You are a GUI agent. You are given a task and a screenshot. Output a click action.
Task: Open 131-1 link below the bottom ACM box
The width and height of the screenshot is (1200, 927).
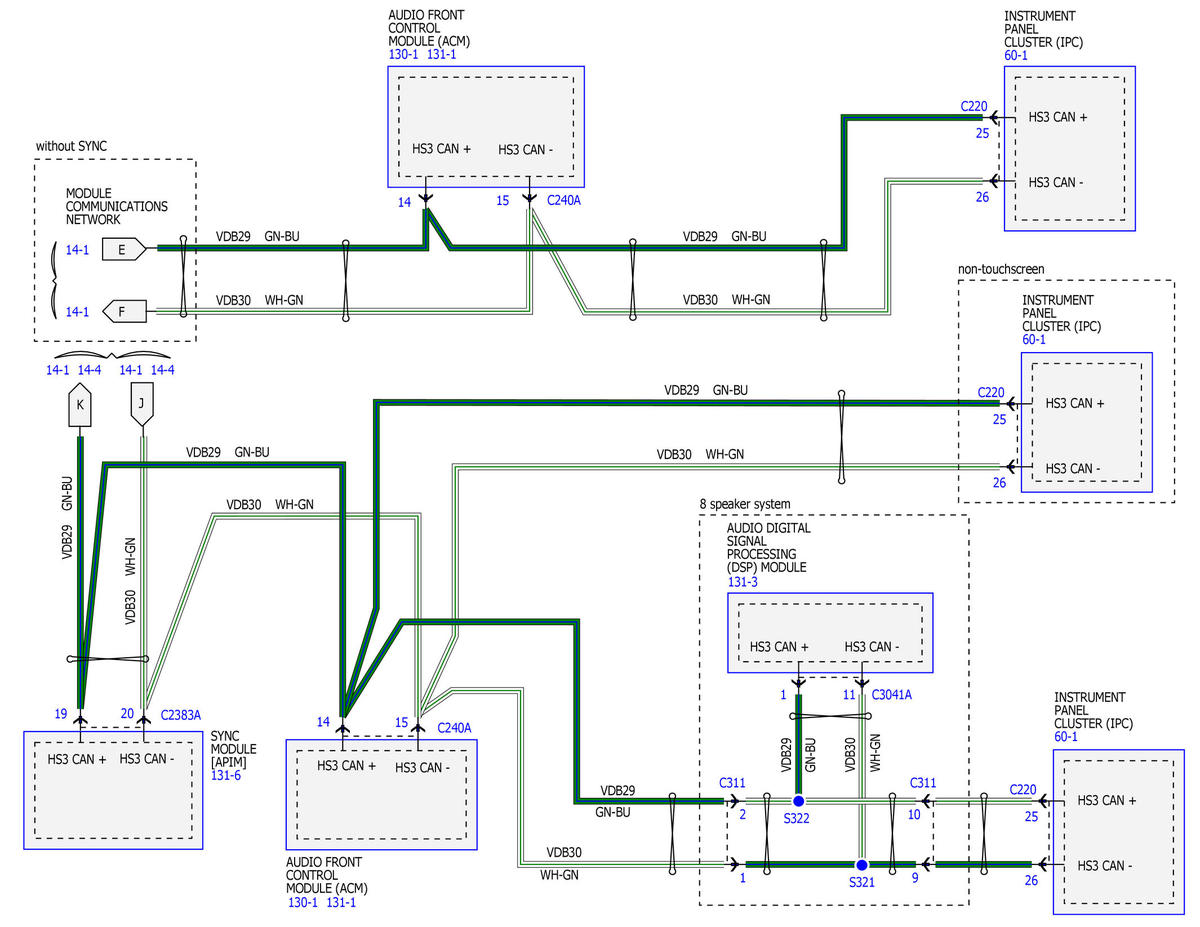coord(341,902)
